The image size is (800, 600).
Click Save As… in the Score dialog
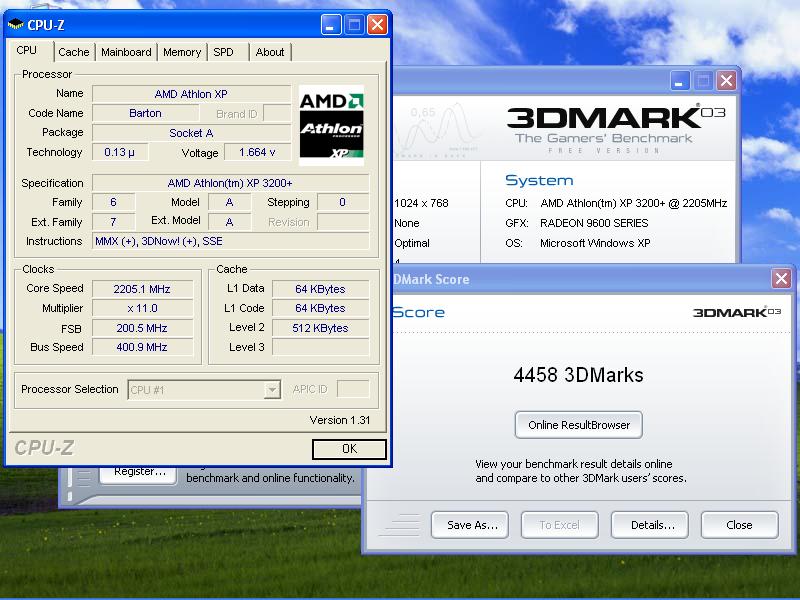[x=470, y=525]
